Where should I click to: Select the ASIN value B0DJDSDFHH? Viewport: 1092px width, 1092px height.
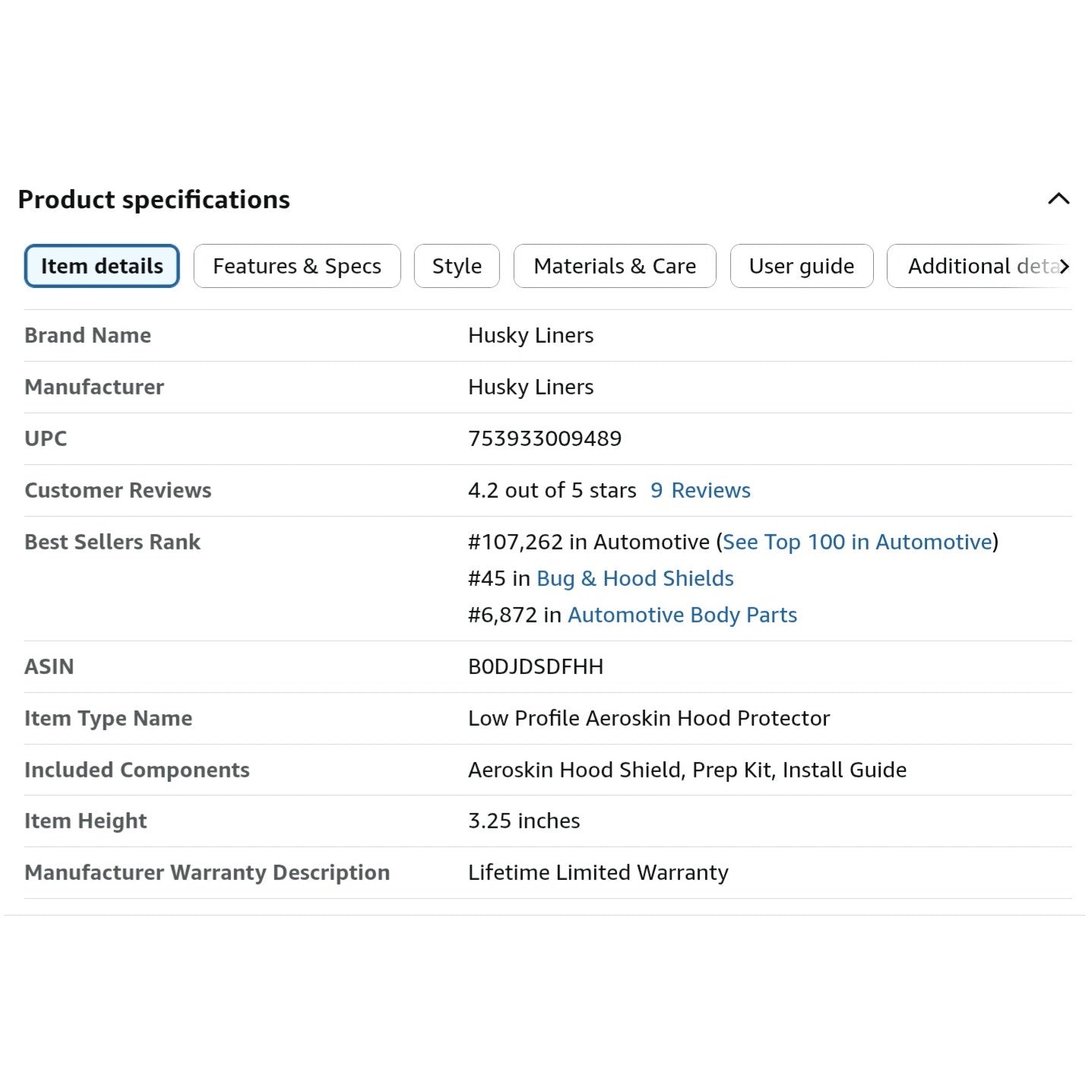pyautogui.click(x=535, y=666)
